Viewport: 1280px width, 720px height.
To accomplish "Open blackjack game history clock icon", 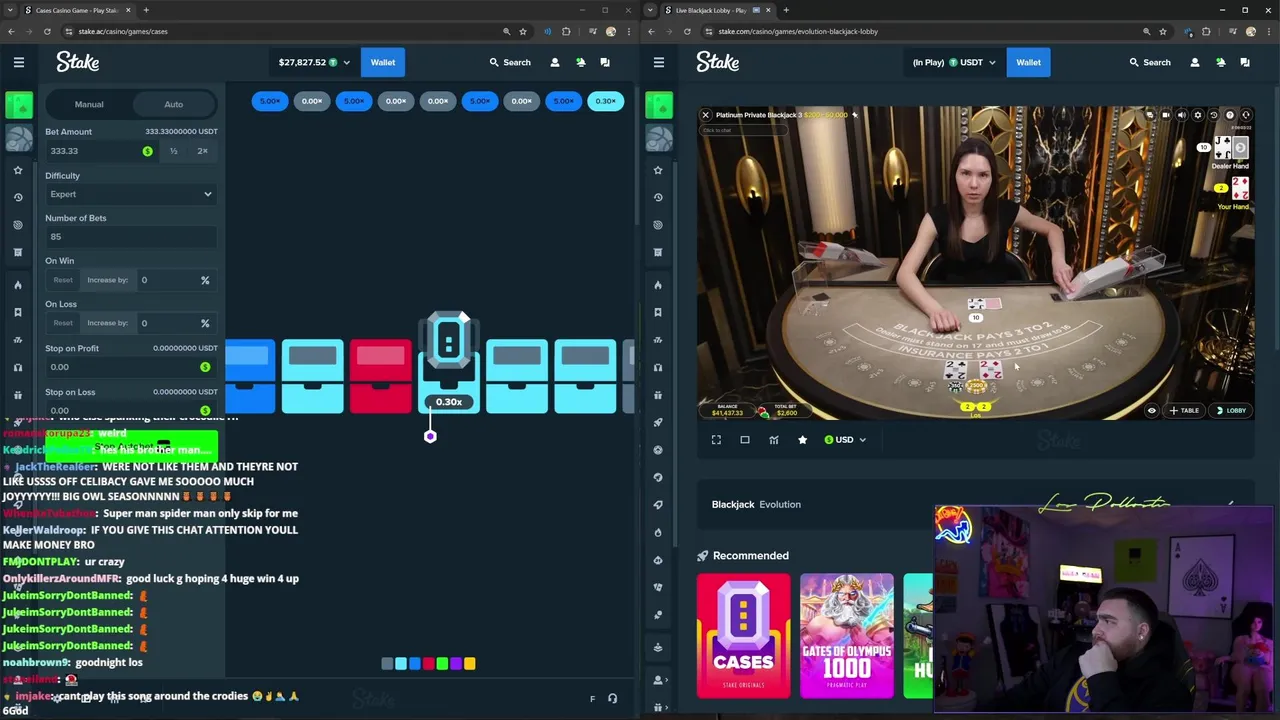I will 1214,115.
